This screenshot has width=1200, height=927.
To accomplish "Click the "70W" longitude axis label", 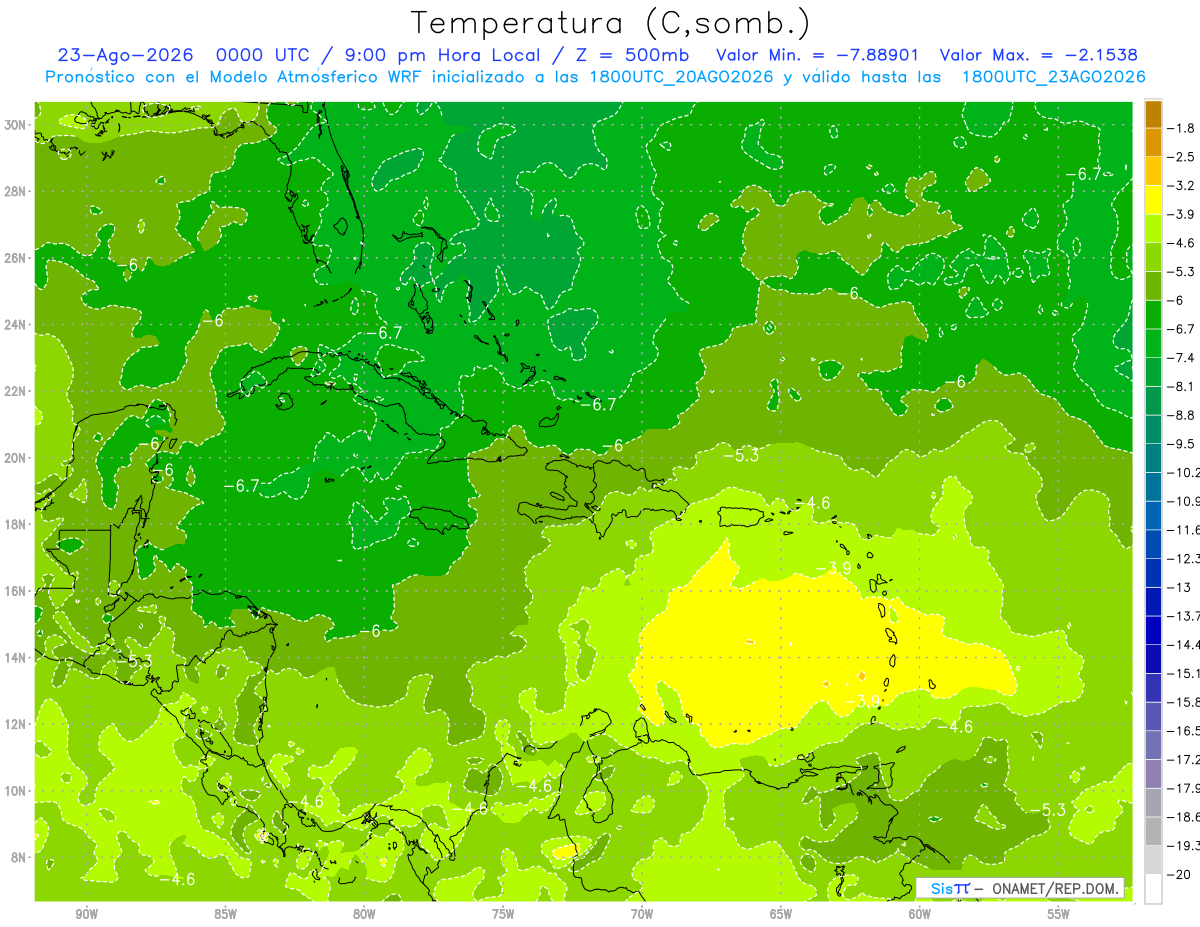I will (x=642, y=914).
